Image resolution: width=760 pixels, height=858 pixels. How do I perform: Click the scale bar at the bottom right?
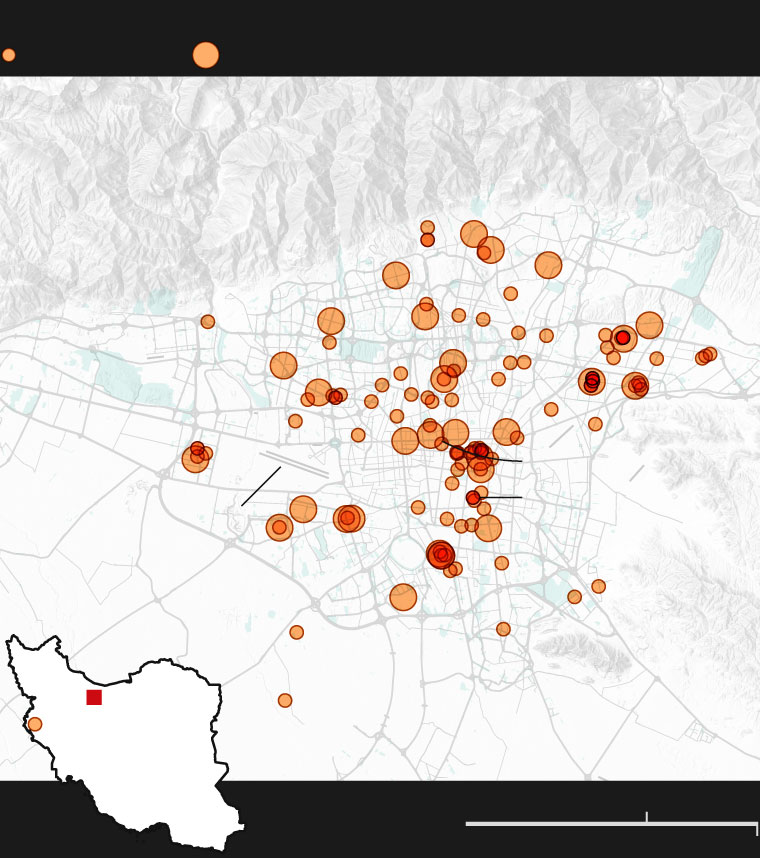(x=610, y=824)
